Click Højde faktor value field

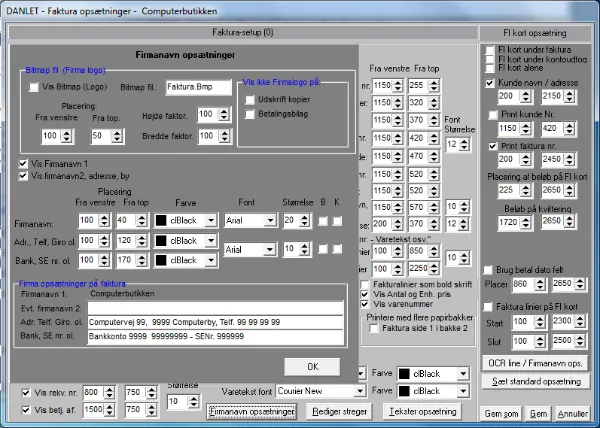tap(207, 114)
